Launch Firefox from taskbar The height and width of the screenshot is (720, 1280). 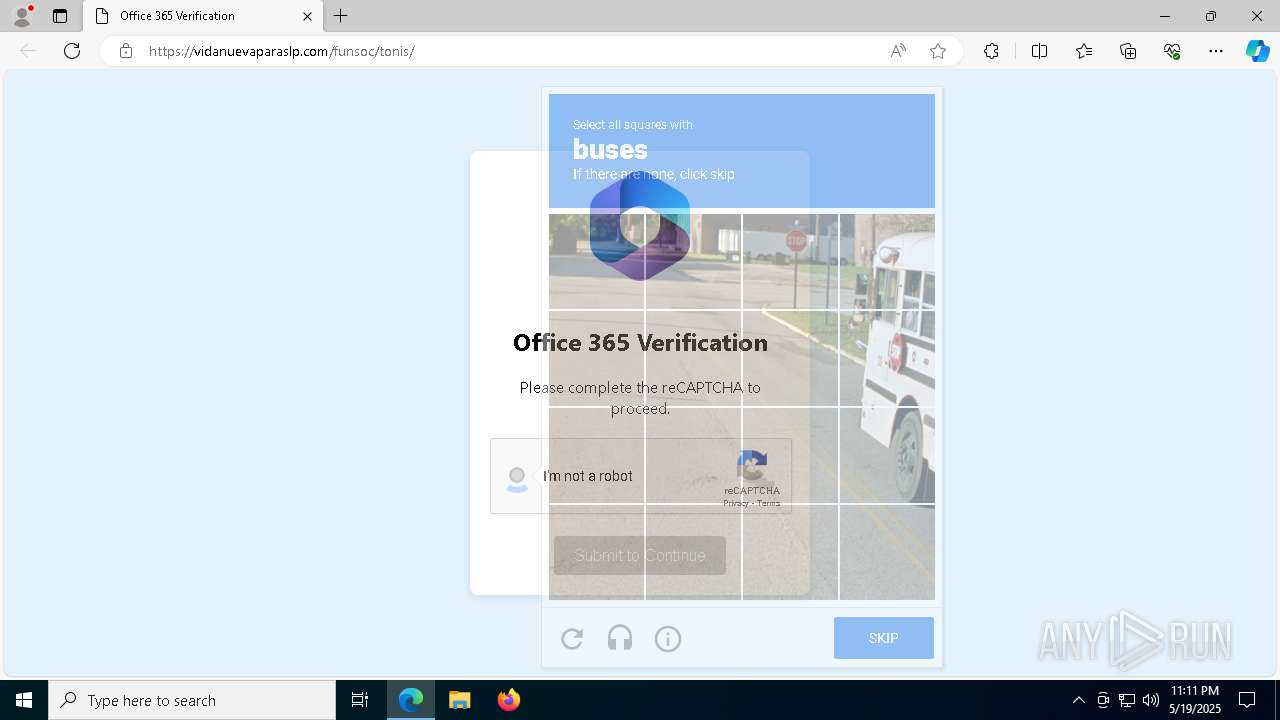click(508, 700)
